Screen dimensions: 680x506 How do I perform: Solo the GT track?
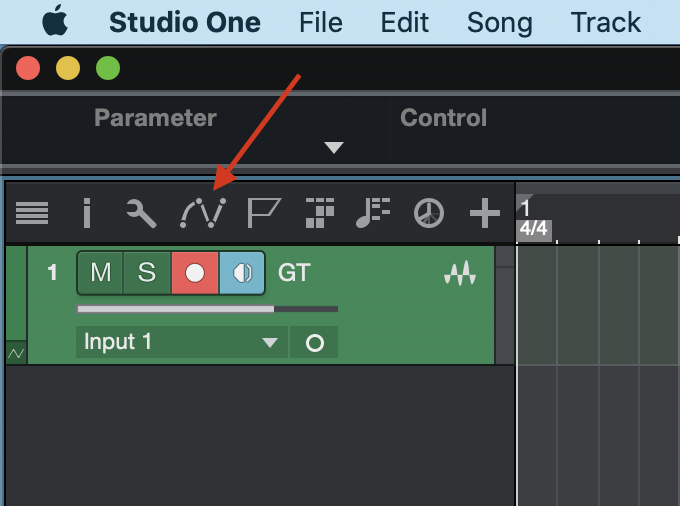pyautogui.click(x=147, y=273)
